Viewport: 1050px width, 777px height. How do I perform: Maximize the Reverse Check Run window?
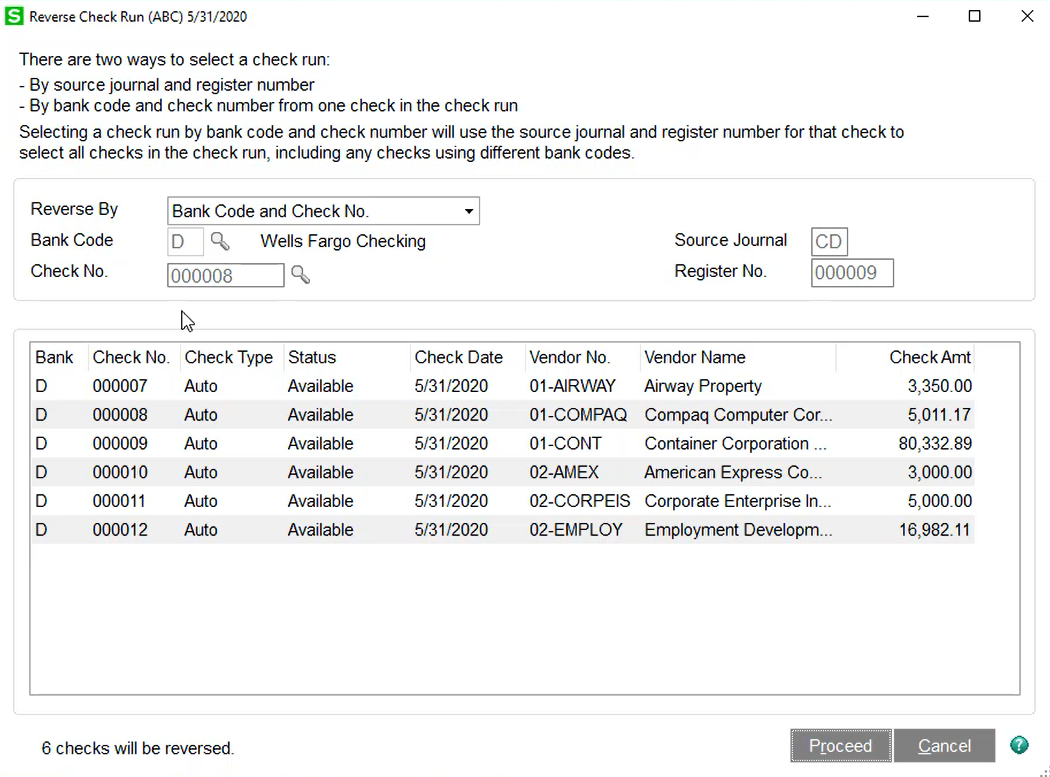(974, 16)
